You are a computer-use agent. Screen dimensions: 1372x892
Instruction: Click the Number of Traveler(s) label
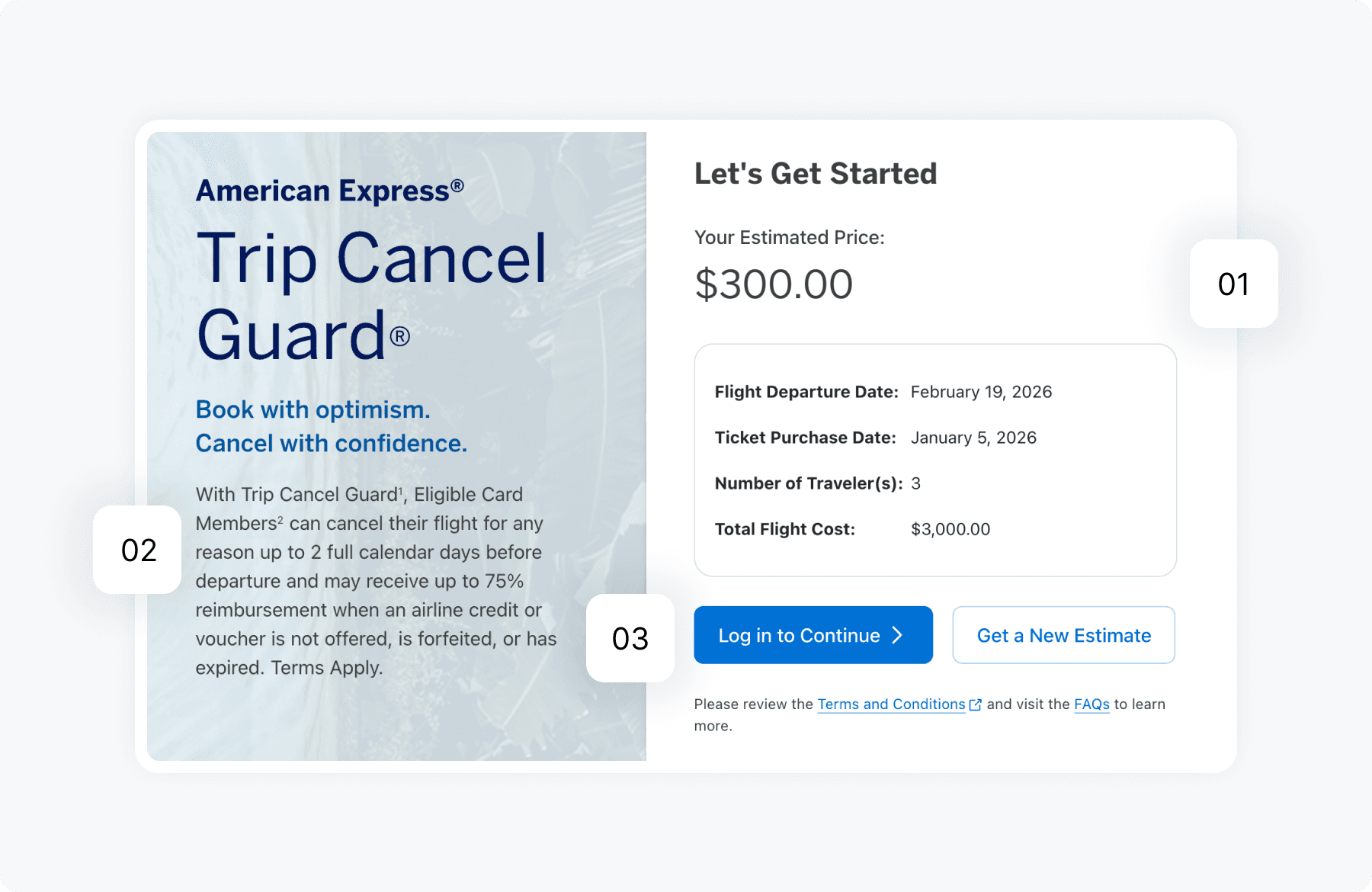click(x=809, y=483)
